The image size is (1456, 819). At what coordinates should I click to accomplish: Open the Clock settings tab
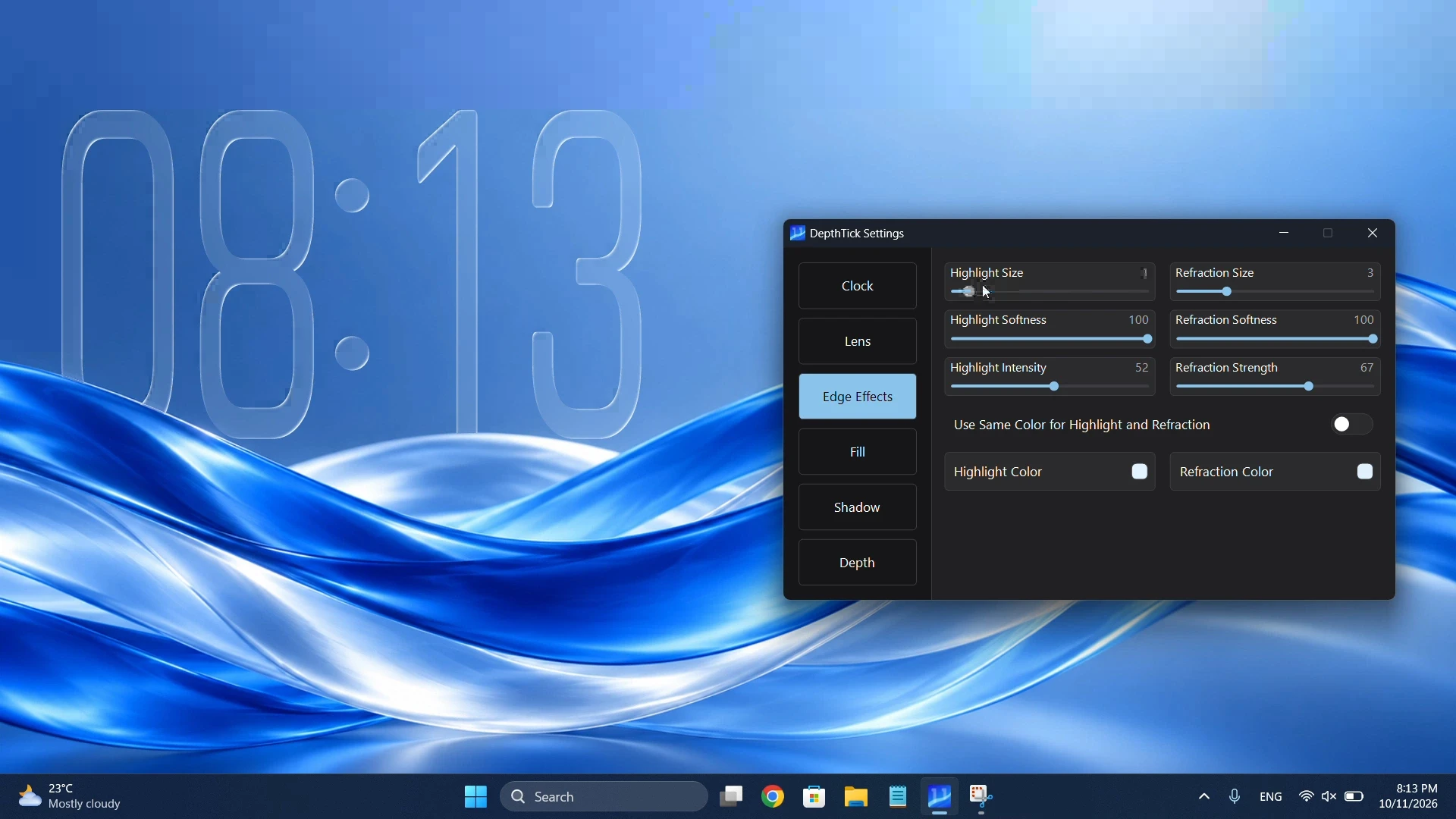(x=858, y=286)
